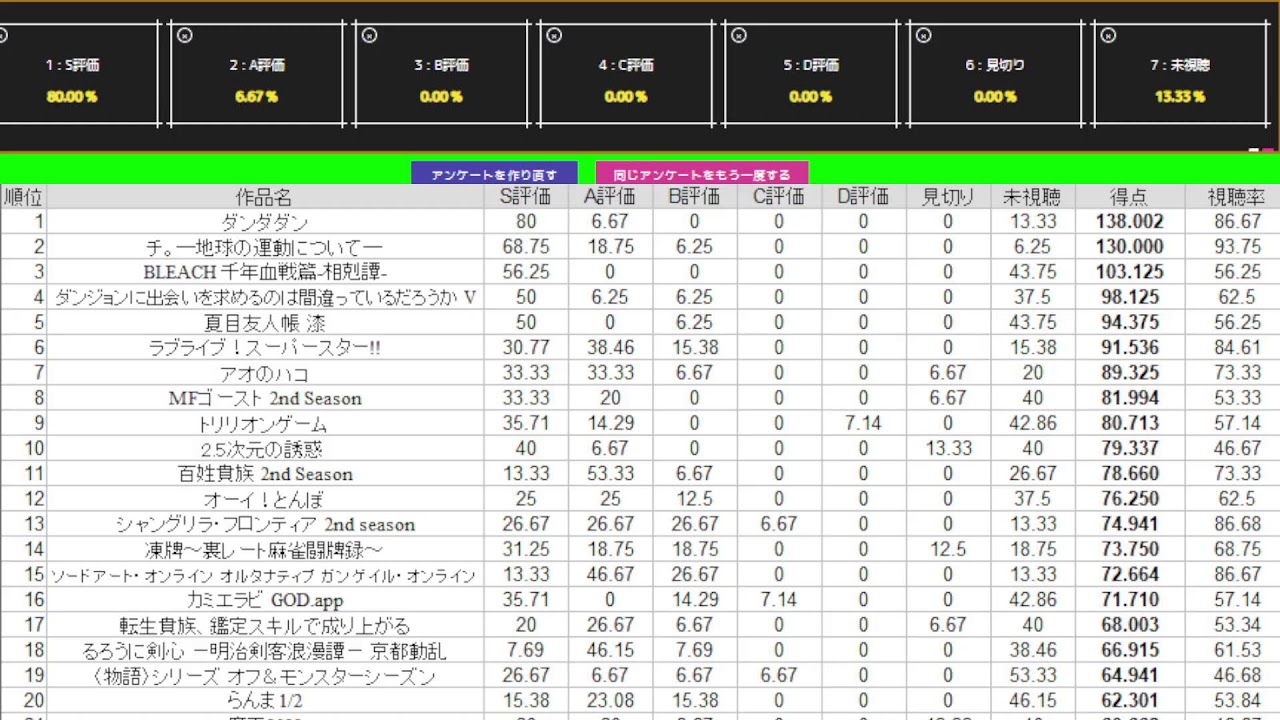The width and height of the screenshot is (1280, 720).
Task: Close the 6:見切り panel icon
Action: click(x=924, y=35)
